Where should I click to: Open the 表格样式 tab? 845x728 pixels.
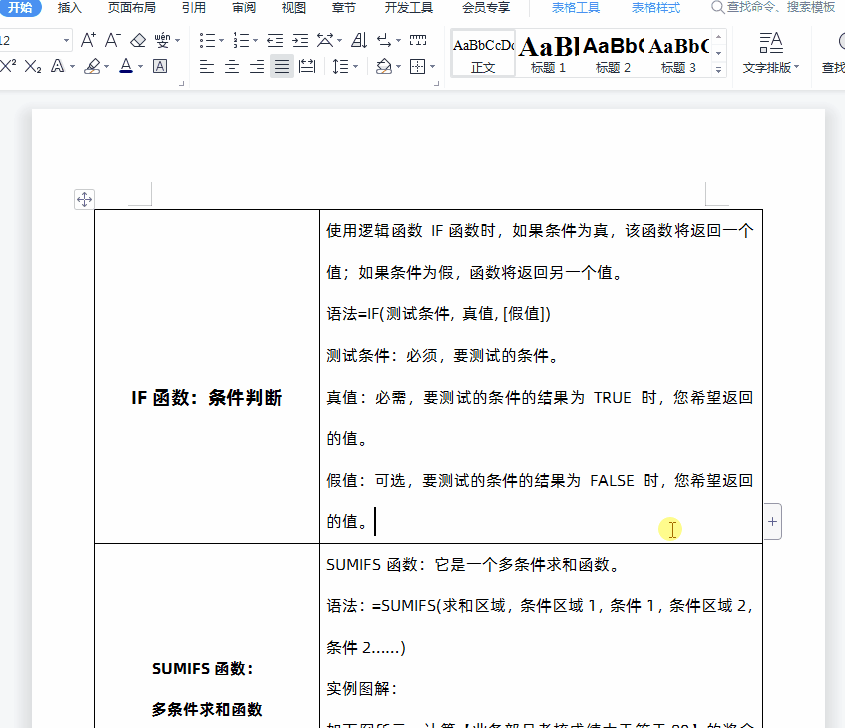tap(655, 8)
